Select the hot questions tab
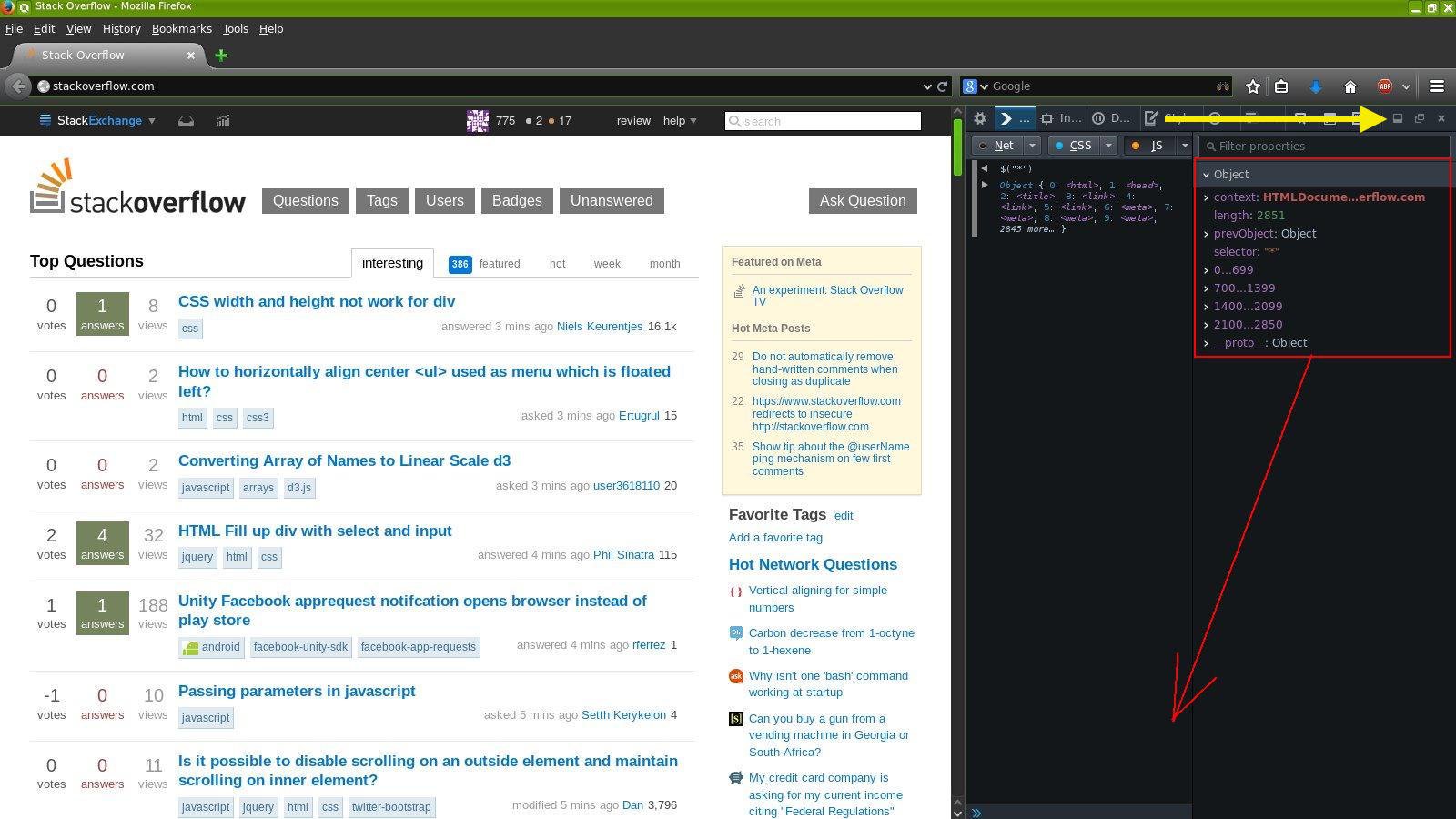 tap(558, 264)
